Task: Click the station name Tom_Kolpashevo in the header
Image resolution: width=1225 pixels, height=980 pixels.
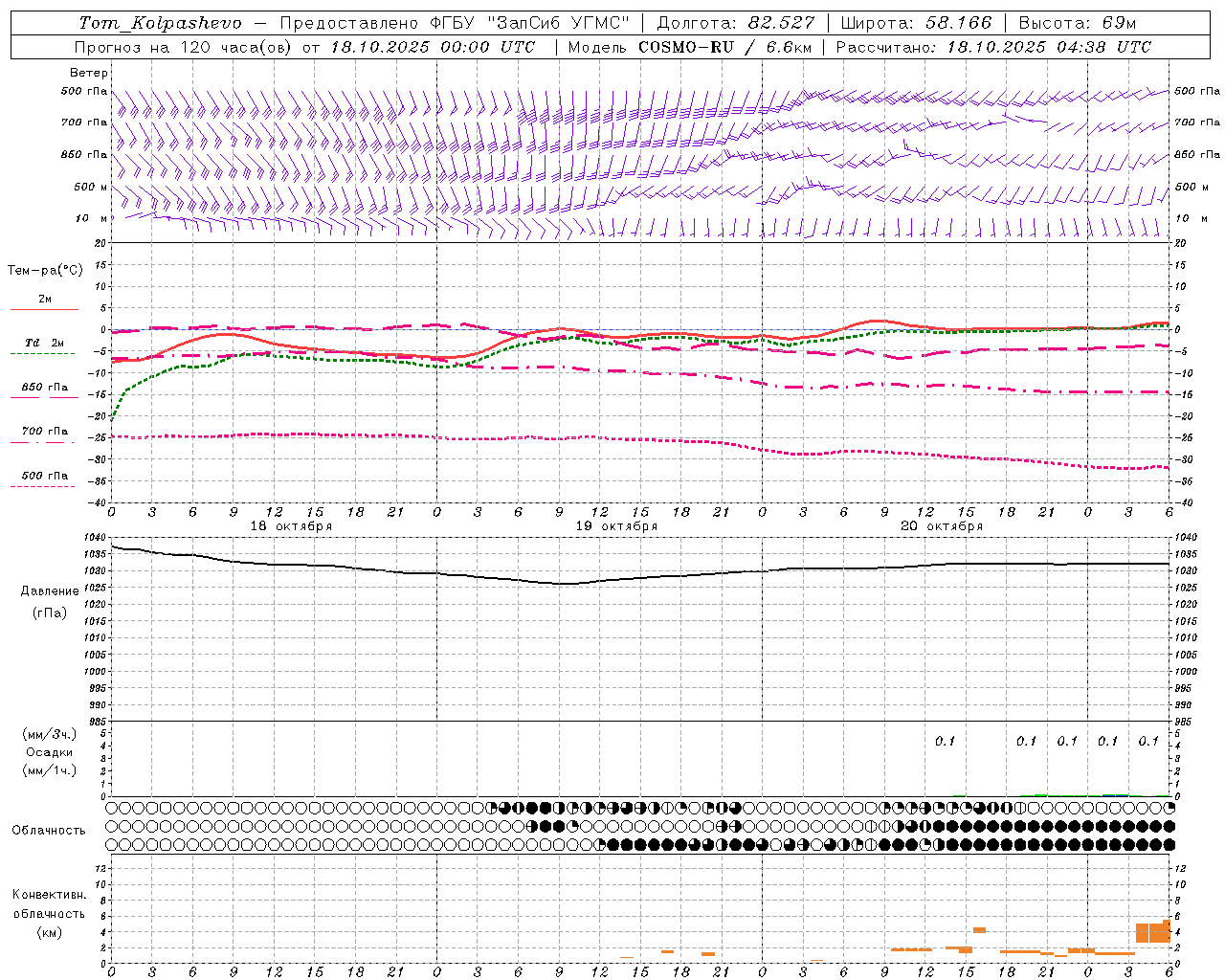Action: point(161,23)
